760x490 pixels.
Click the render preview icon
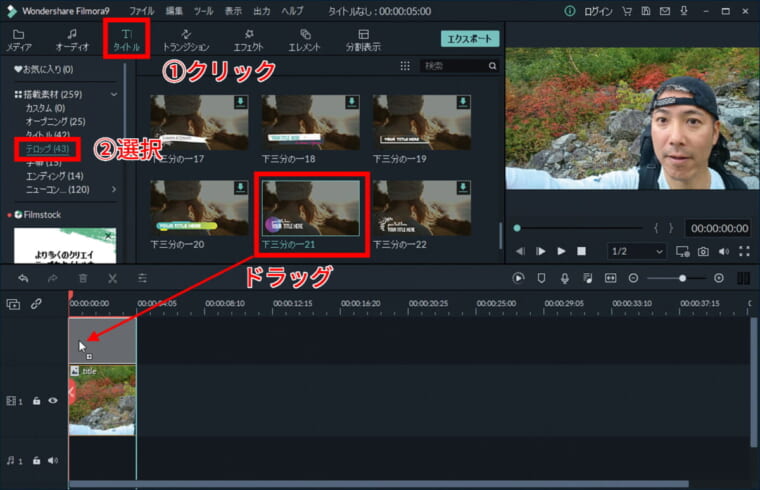tap(518, 278)
